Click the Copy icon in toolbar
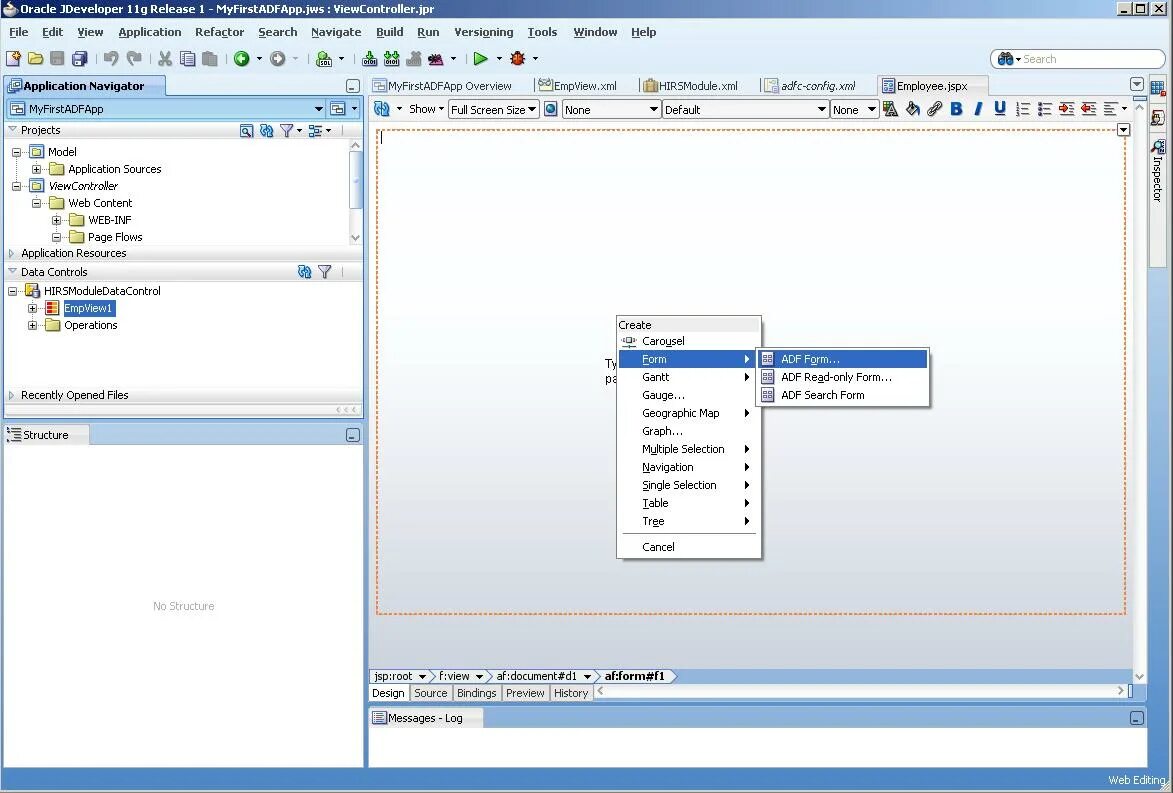 click(188, 58)
